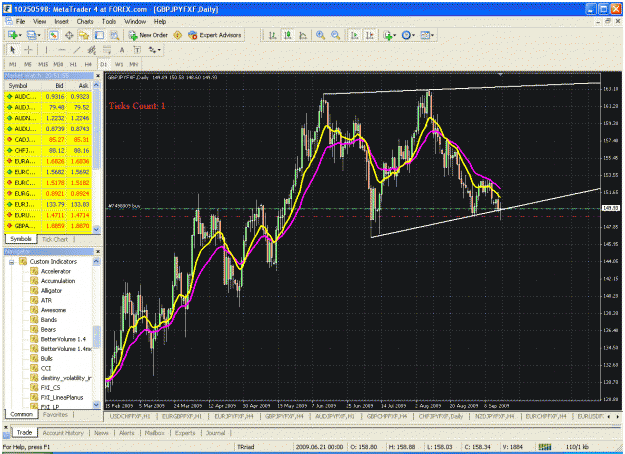Open the Arrows tool dropdown arrow
625x454 pixels.
click(x=159, y=50)
